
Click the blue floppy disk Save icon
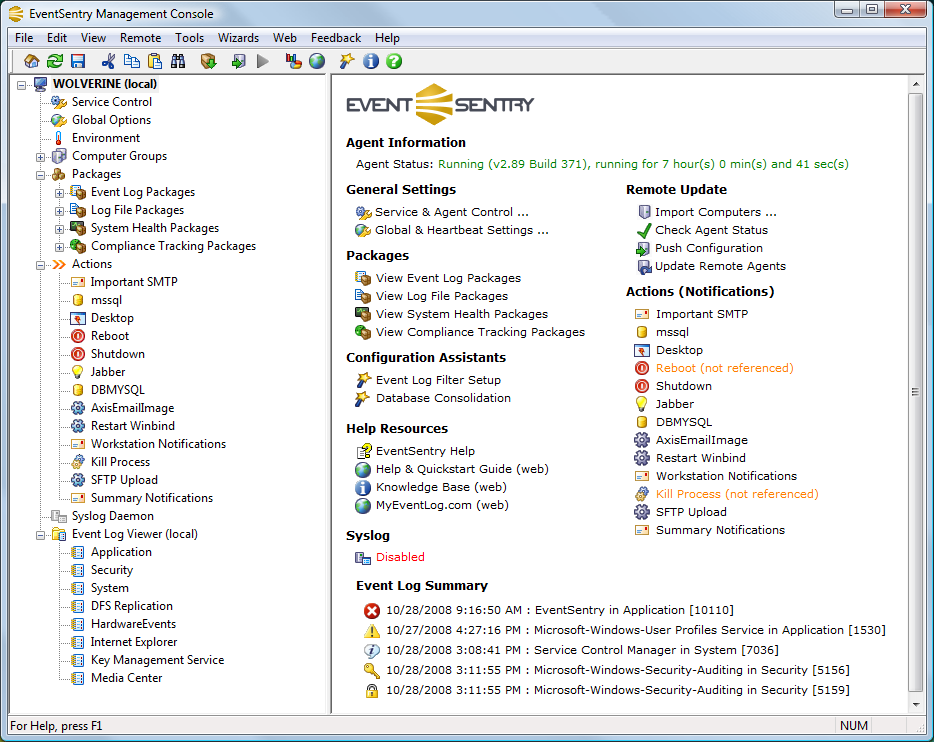tap(78, 61)
